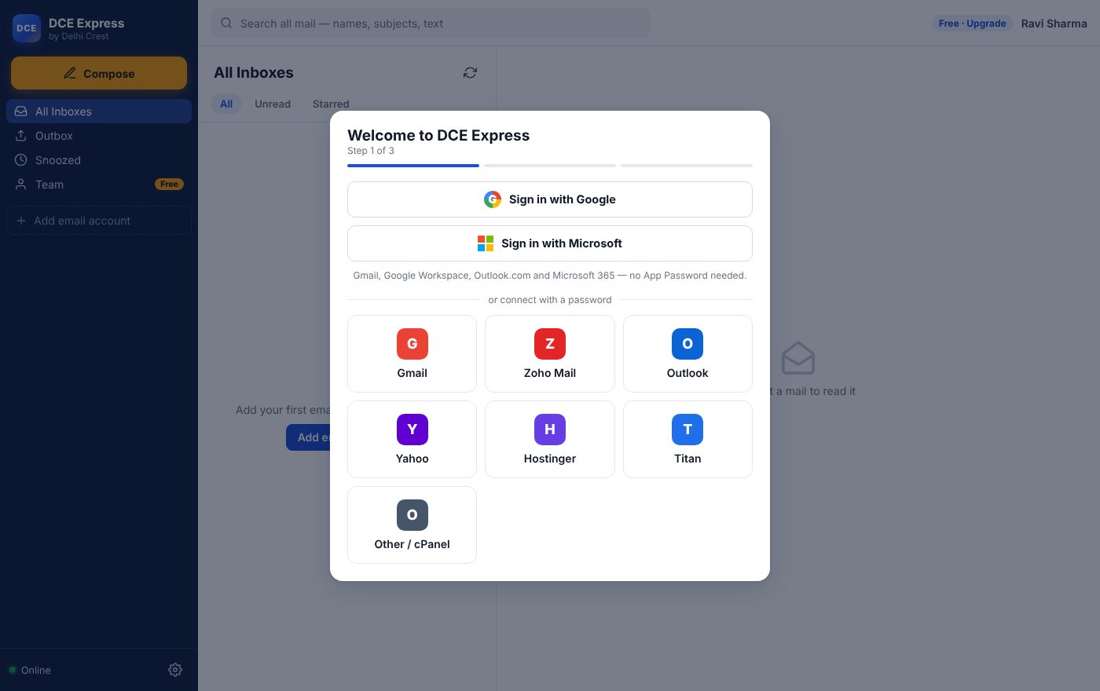Viewport: 1100px width, 691px height.
Task: Click the first step progress bar segment
Action: pos(412,166)
